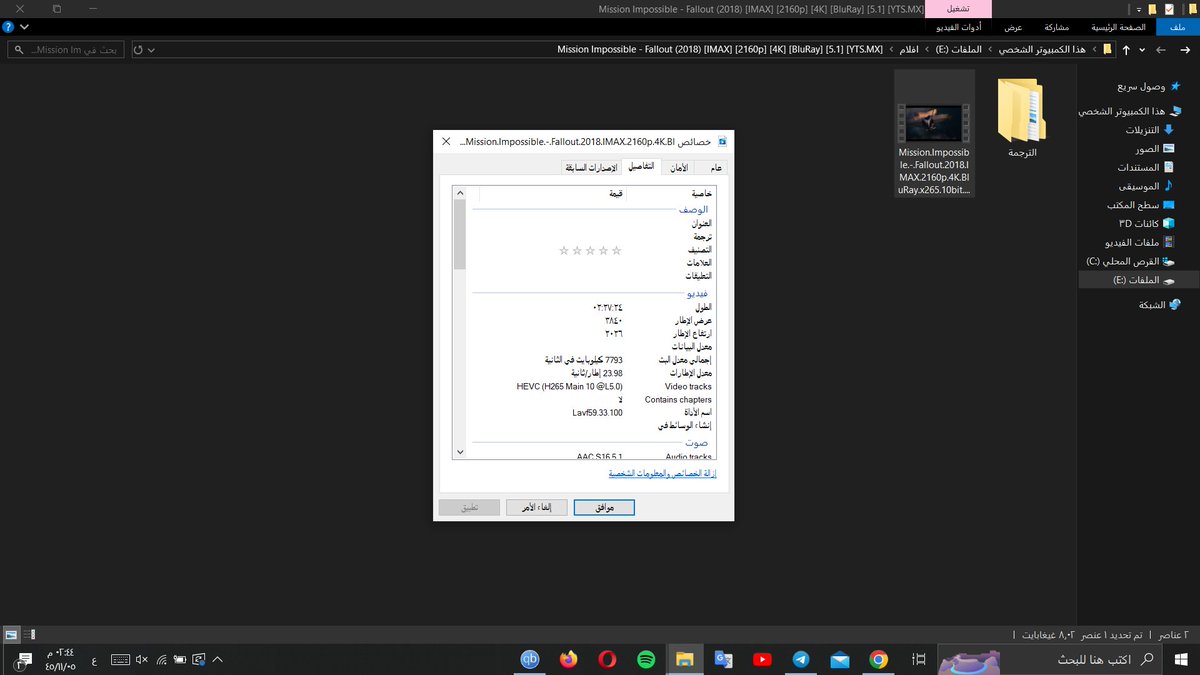The width and height of the screenshot is (1200, 675).
Task: Open the View ribbon tab
Action: (1013, 27)
